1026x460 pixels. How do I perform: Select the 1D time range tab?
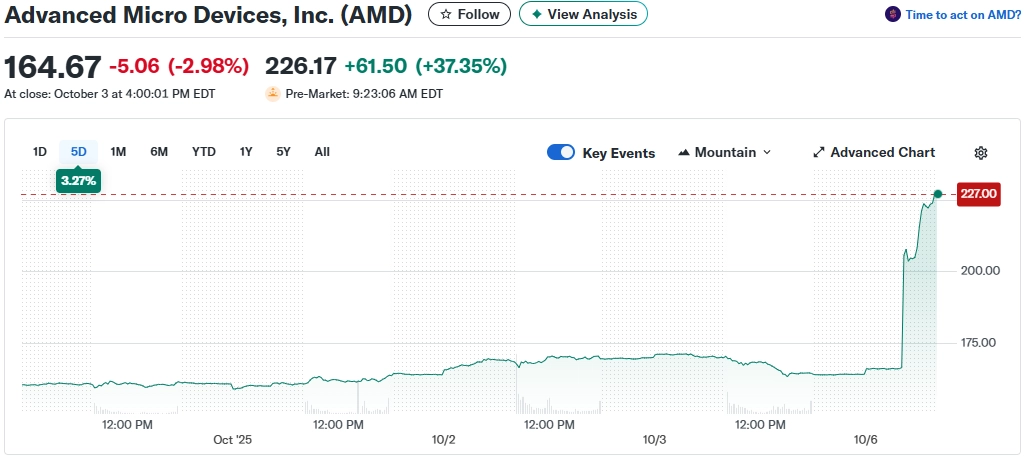tap(40, 152)
